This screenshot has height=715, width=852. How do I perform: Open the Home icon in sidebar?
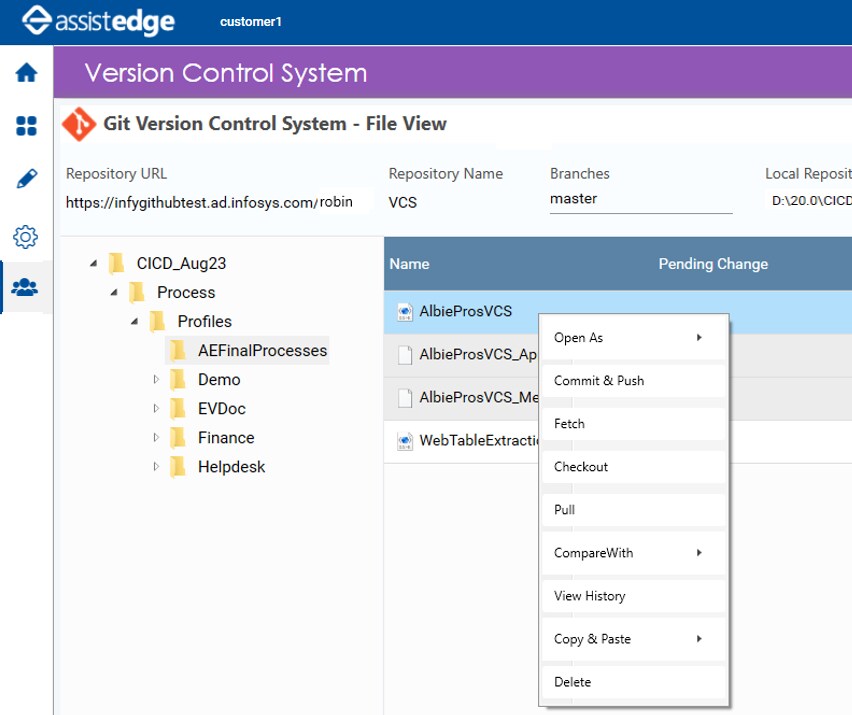pos(26,72)
